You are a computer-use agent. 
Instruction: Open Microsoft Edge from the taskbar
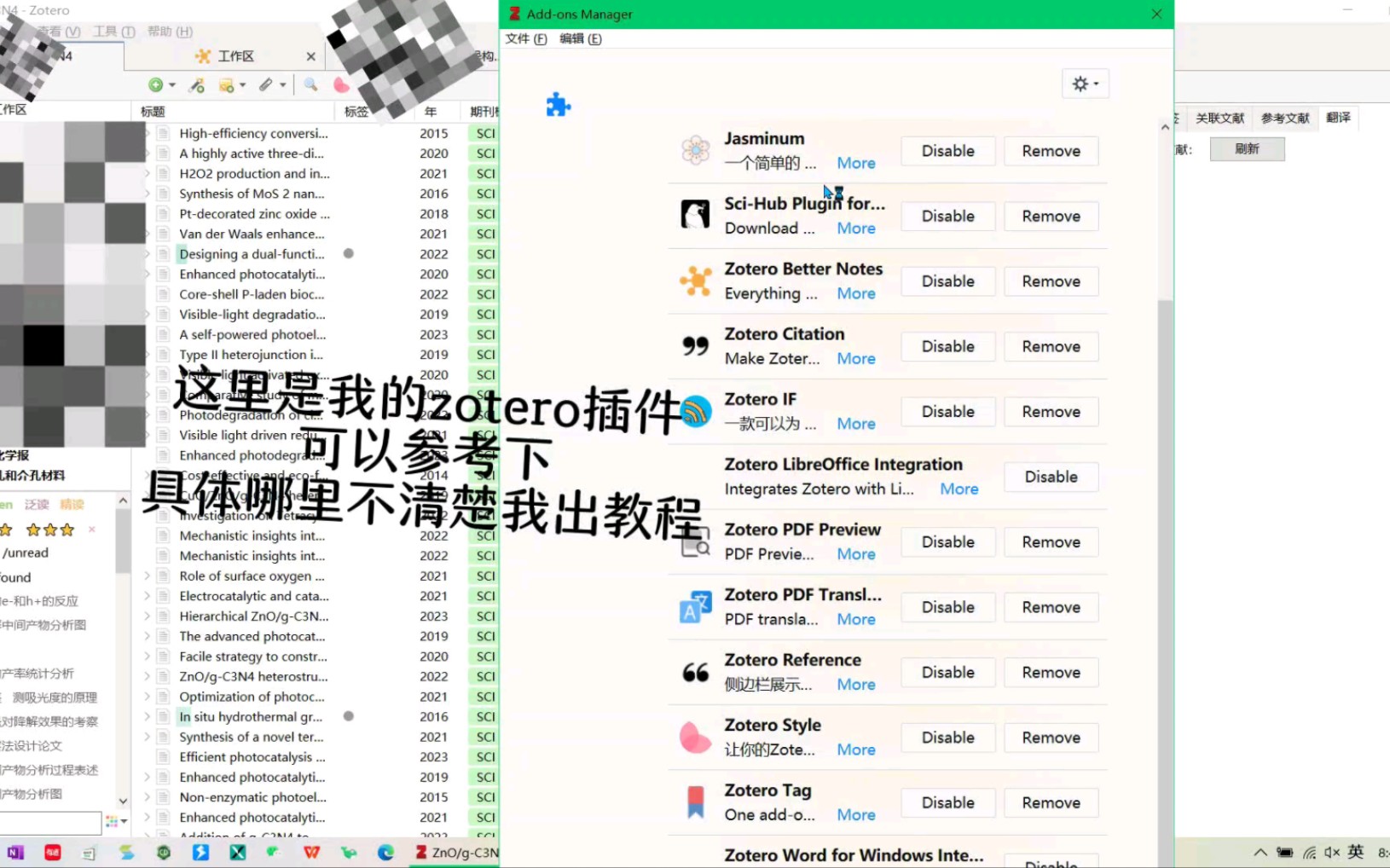(x=386, y=852)
